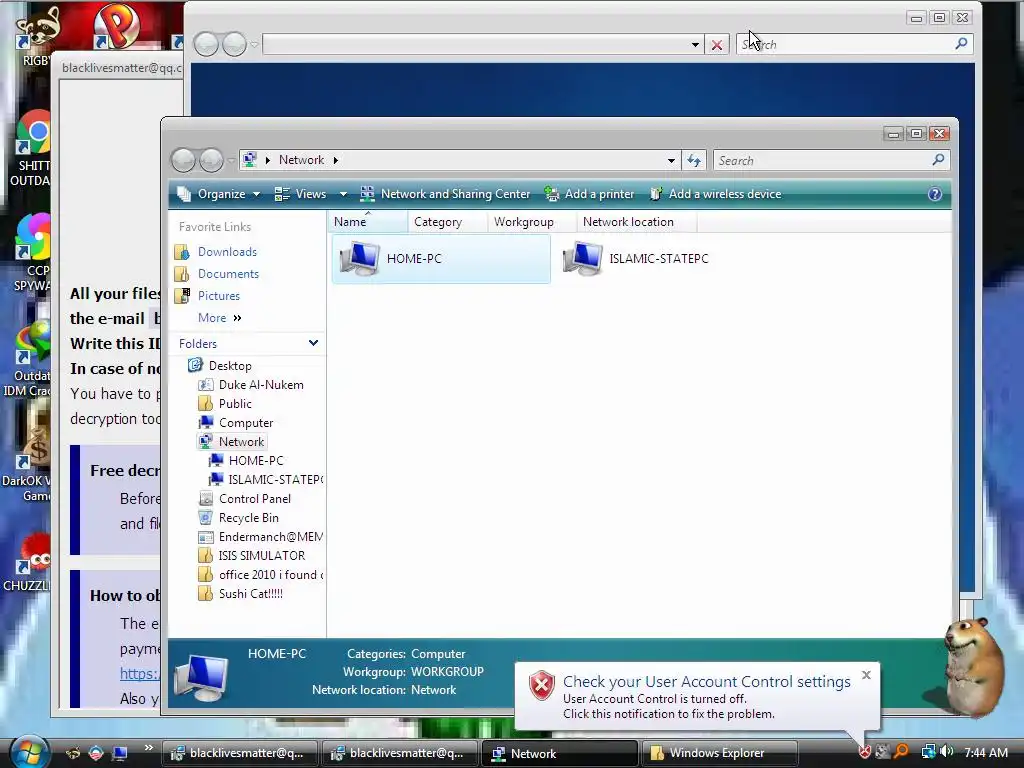
Task: Switch to Network taskbar button
Action: click(x=559, y=753)
